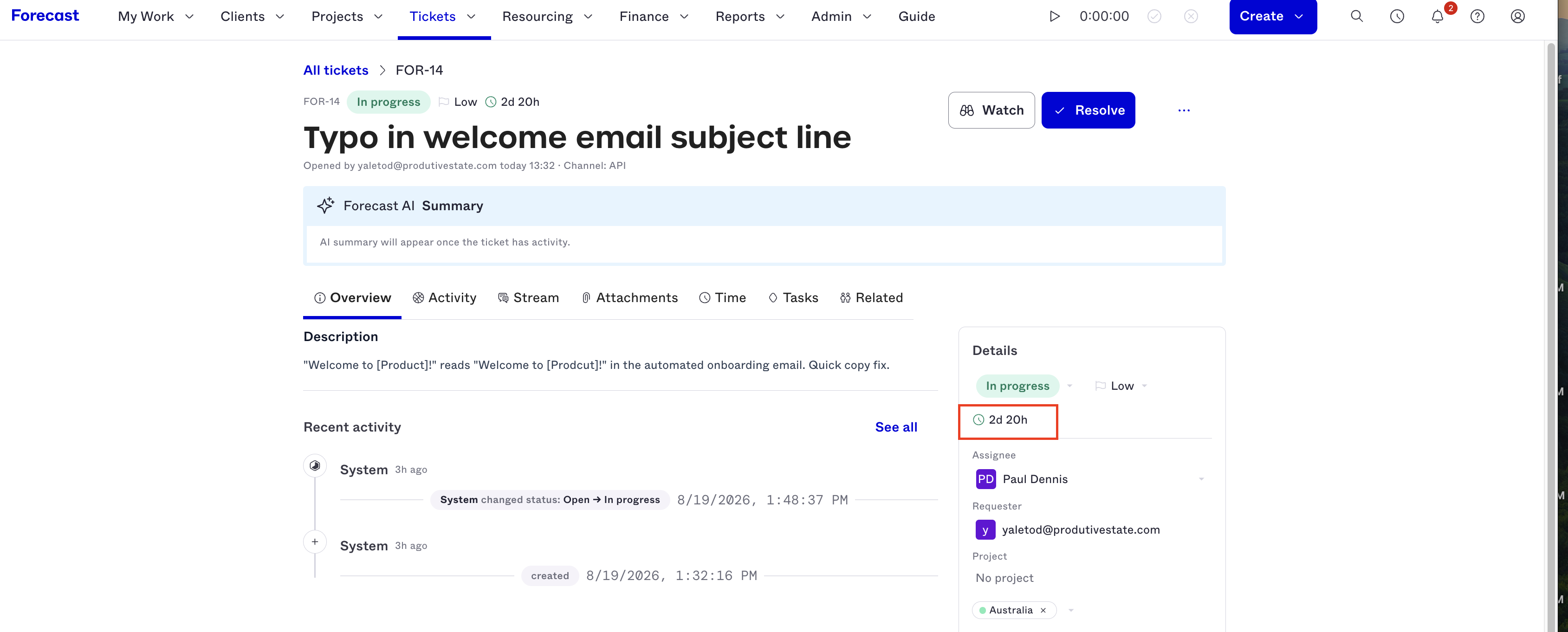Open notifications bell icon
Image resolution: width=1568 pixels, height=632 pixels.
[x=1438, y=16]
